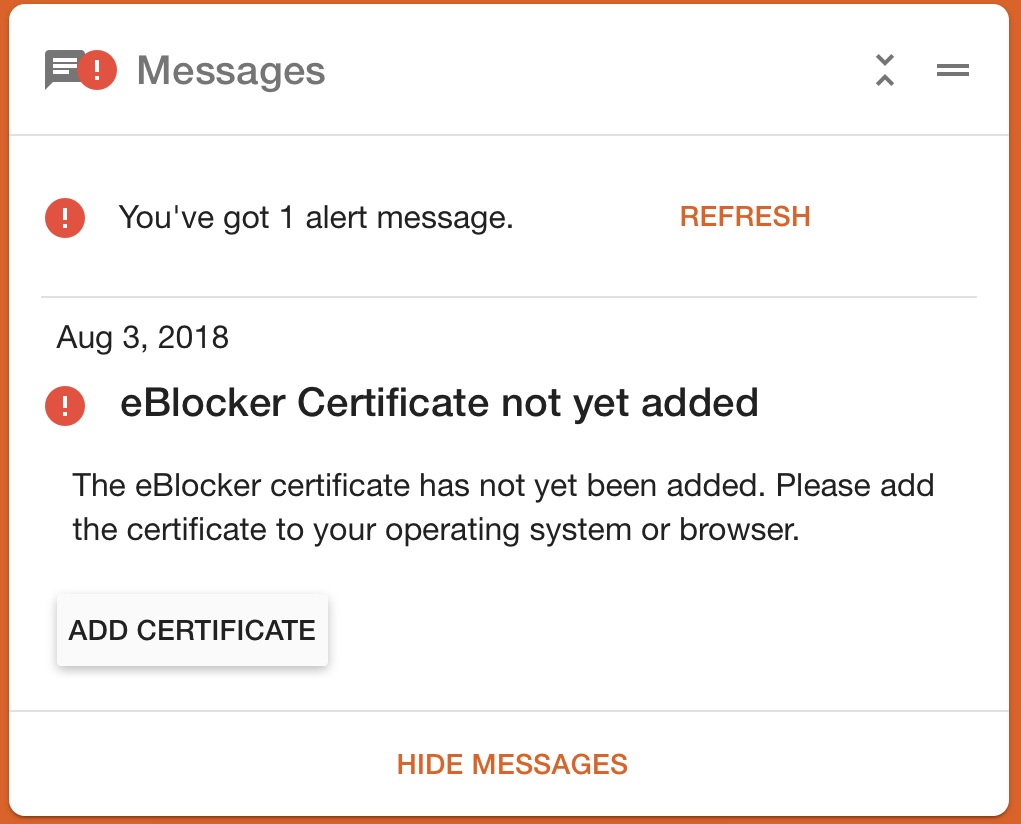The image size is (1021, 824).
Task: Click the orange border of the Messages card
Action: point(4,412)
